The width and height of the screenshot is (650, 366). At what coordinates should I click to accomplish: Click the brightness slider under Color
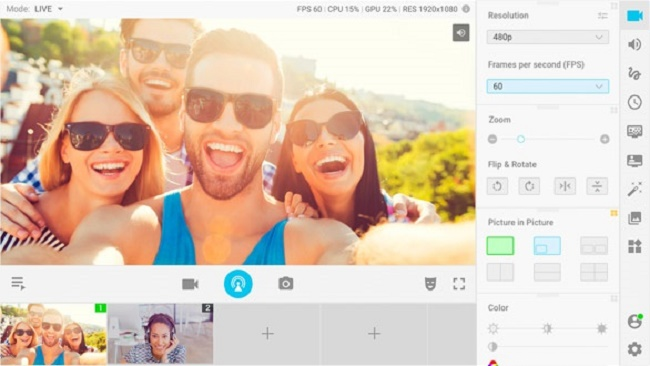click(x=547, y=329)
